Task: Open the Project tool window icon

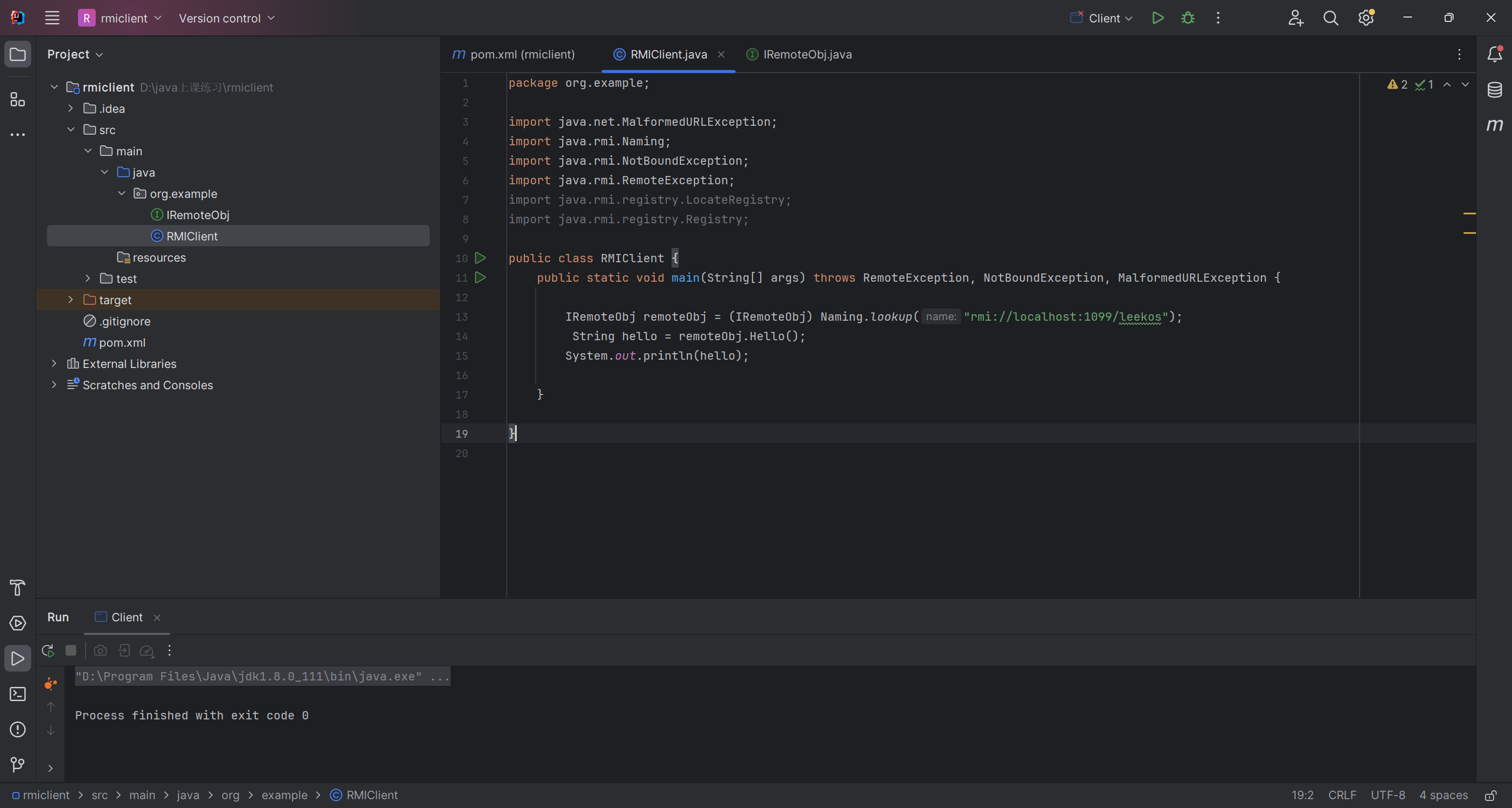Action: [x=18, y=54]
